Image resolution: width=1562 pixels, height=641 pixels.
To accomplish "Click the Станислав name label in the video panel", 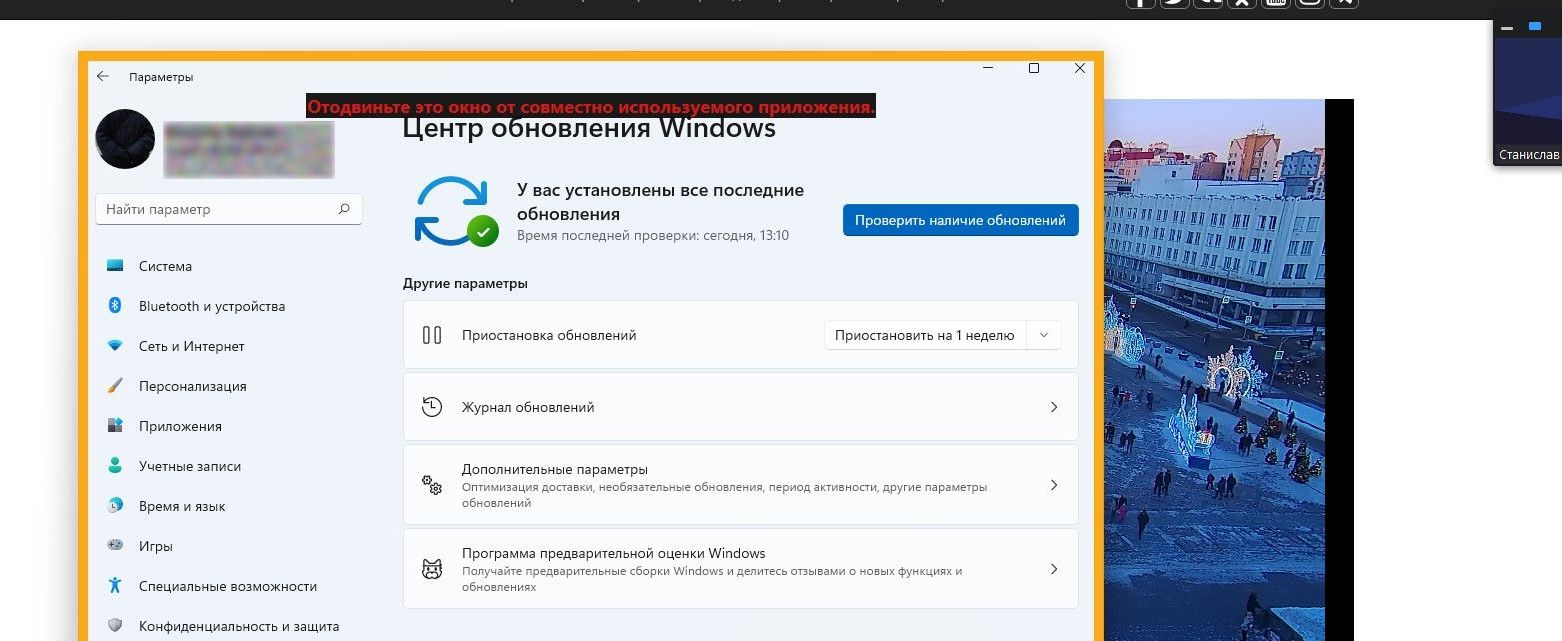I will [x=1529, y=155].
